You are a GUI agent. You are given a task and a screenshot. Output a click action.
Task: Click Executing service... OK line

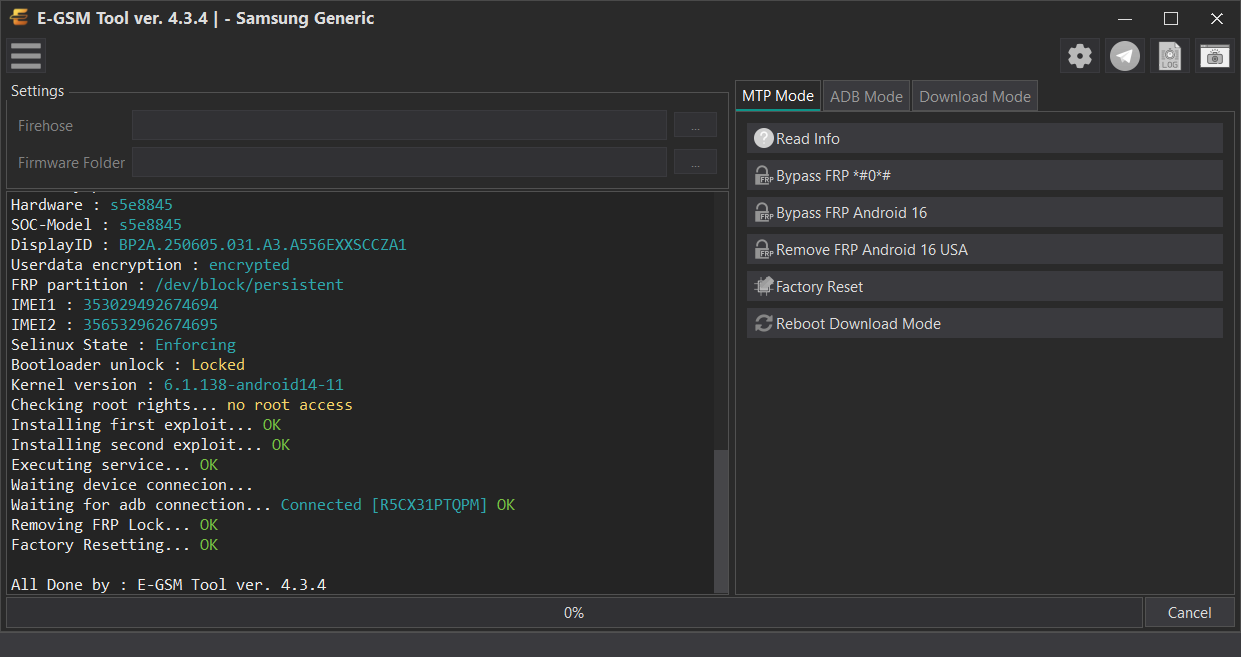click(114, 464)
